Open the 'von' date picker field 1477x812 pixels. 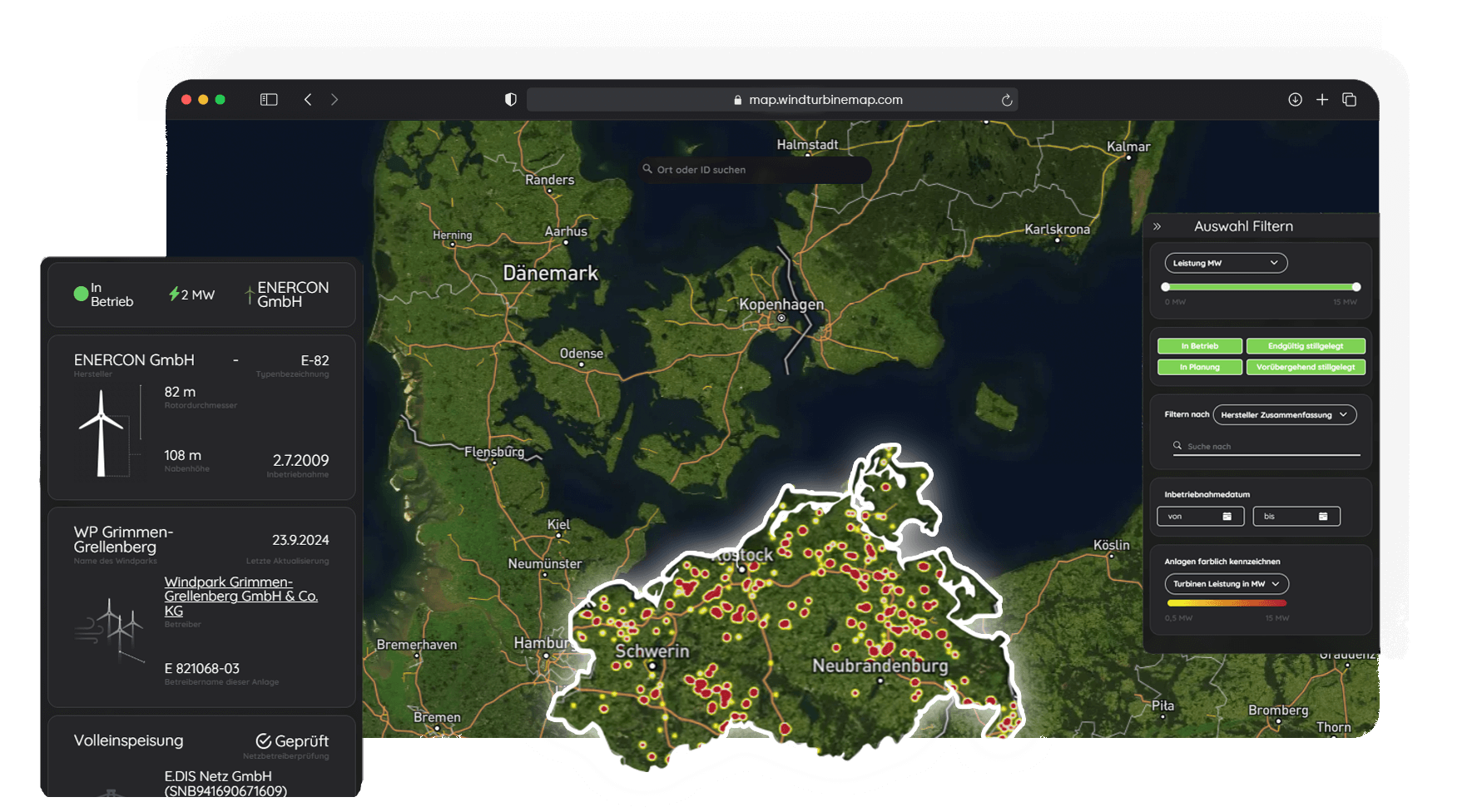click(x=1200, y=517)
